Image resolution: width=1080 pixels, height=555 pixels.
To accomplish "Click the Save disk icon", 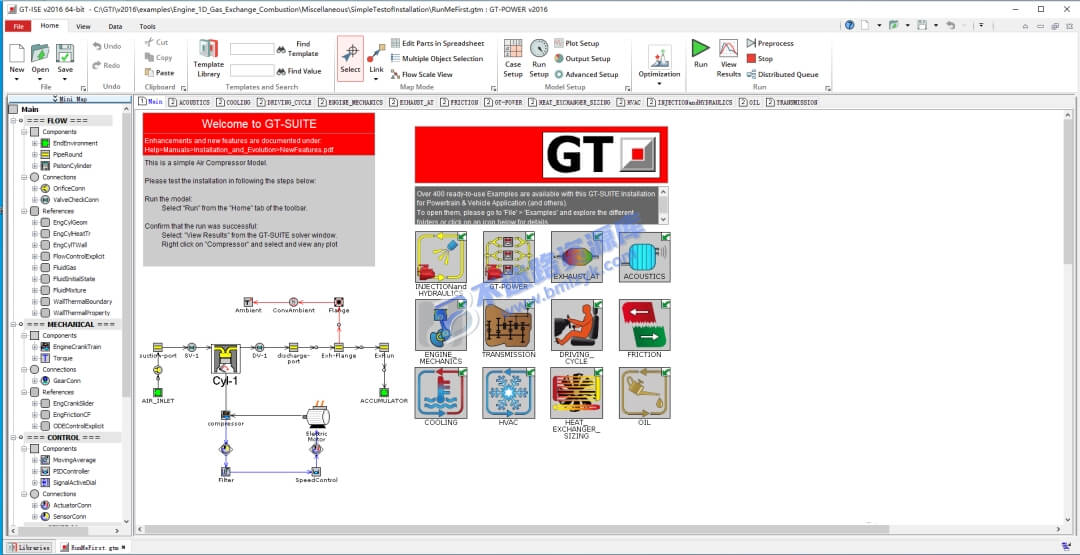I will point(65,54).
